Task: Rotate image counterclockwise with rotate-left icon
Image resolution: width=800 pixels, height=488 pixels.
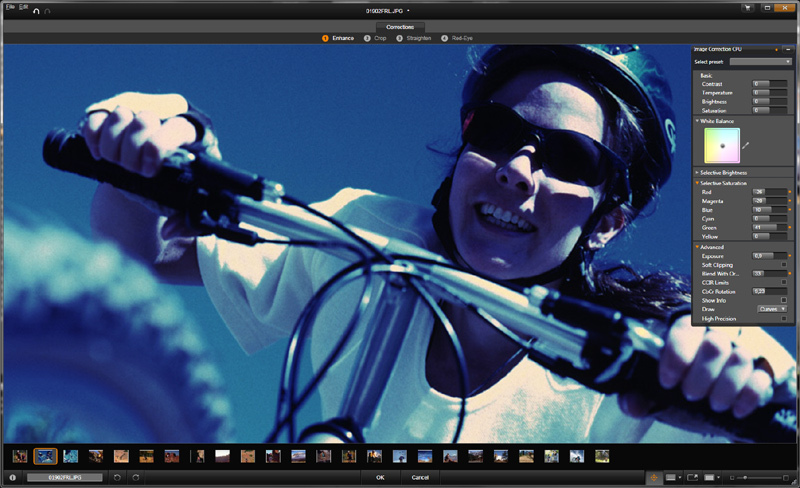Action: click(x=117, y=477)
